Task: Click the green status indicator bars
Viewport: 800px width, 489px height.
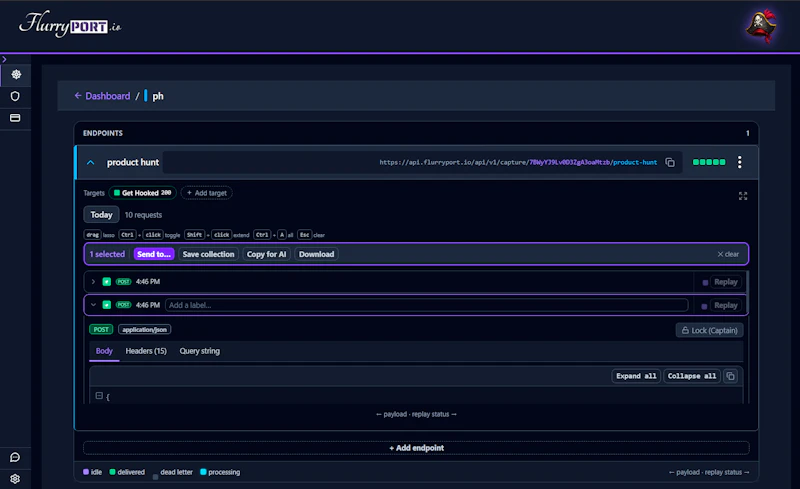Action: coord(709,162)
